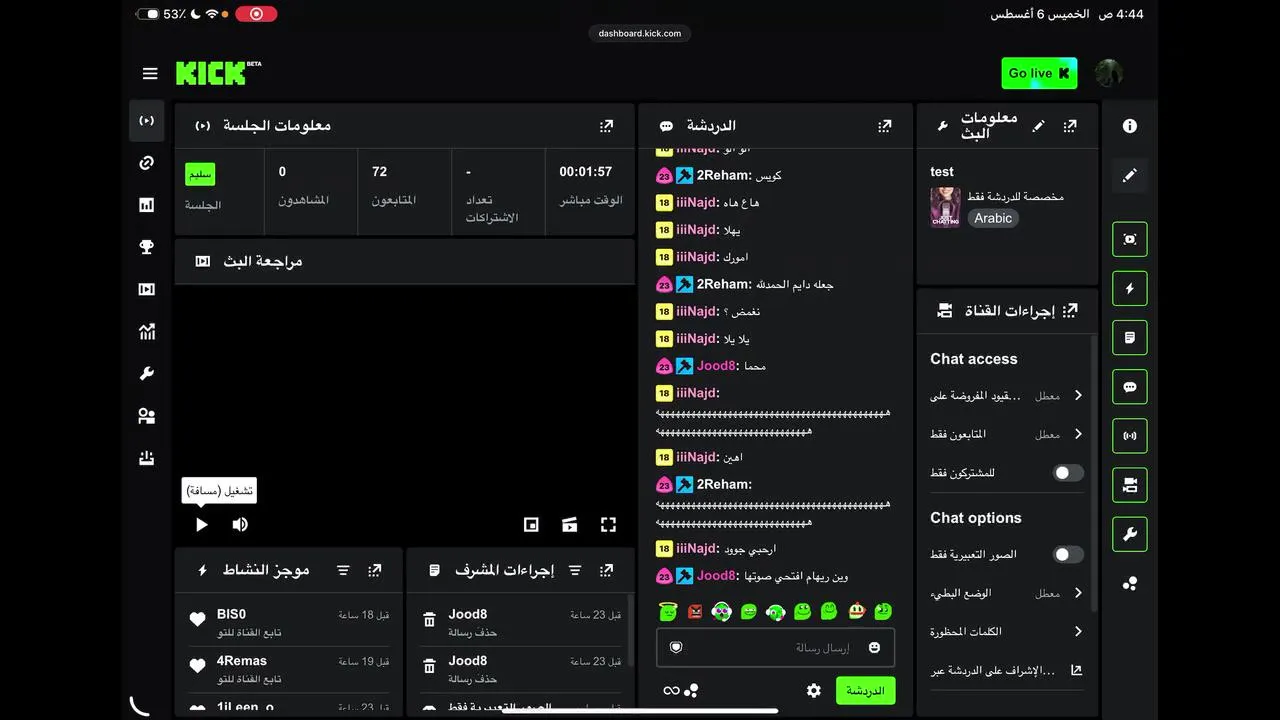Select the BIS0 follow entry in activity feed
The height and width of the screenshot is (720, 1280).
click(x=289, y=623)
